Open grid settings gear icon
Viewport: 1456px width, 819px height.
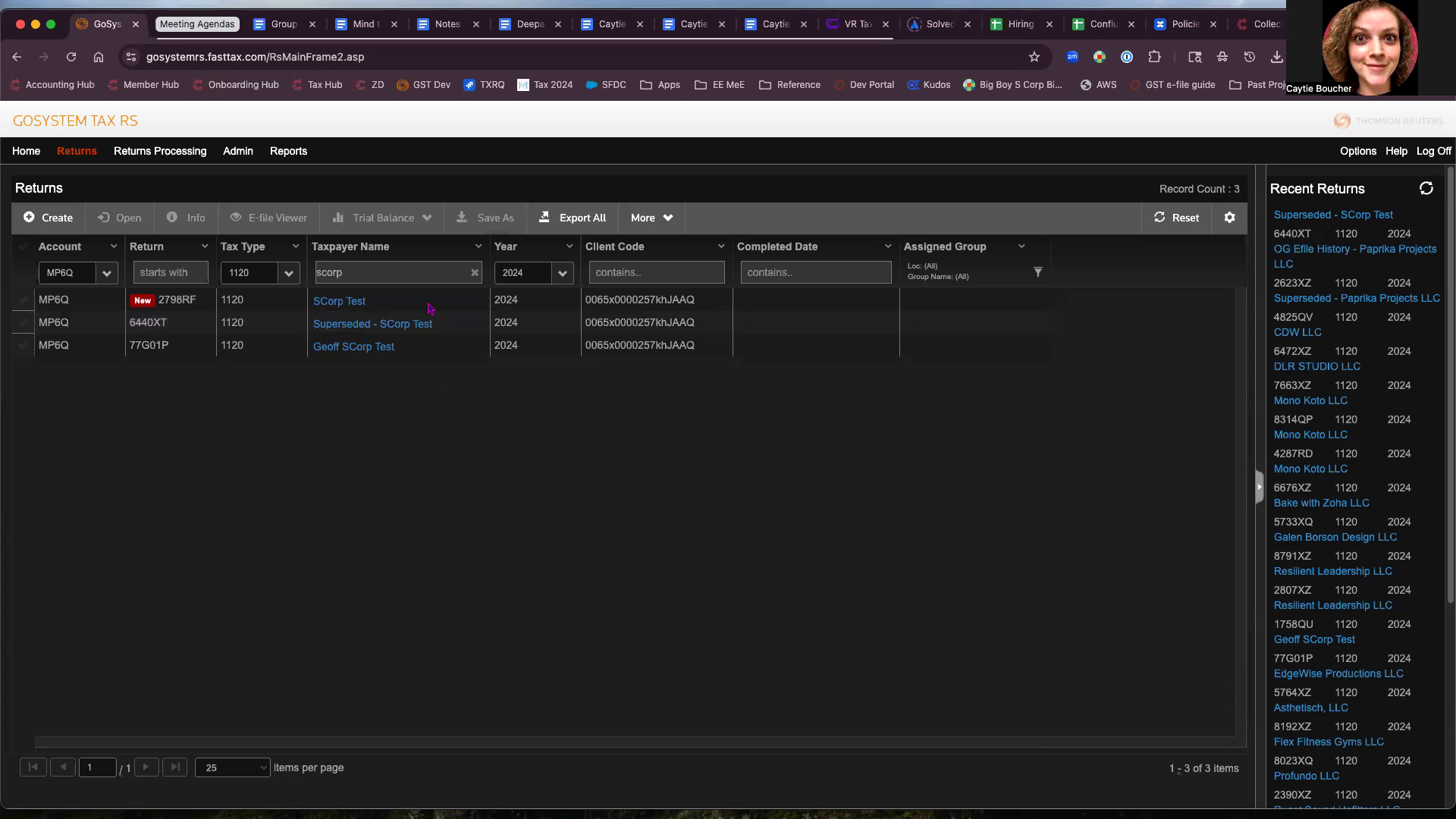pyautogui.click(x=1229, y=218)
